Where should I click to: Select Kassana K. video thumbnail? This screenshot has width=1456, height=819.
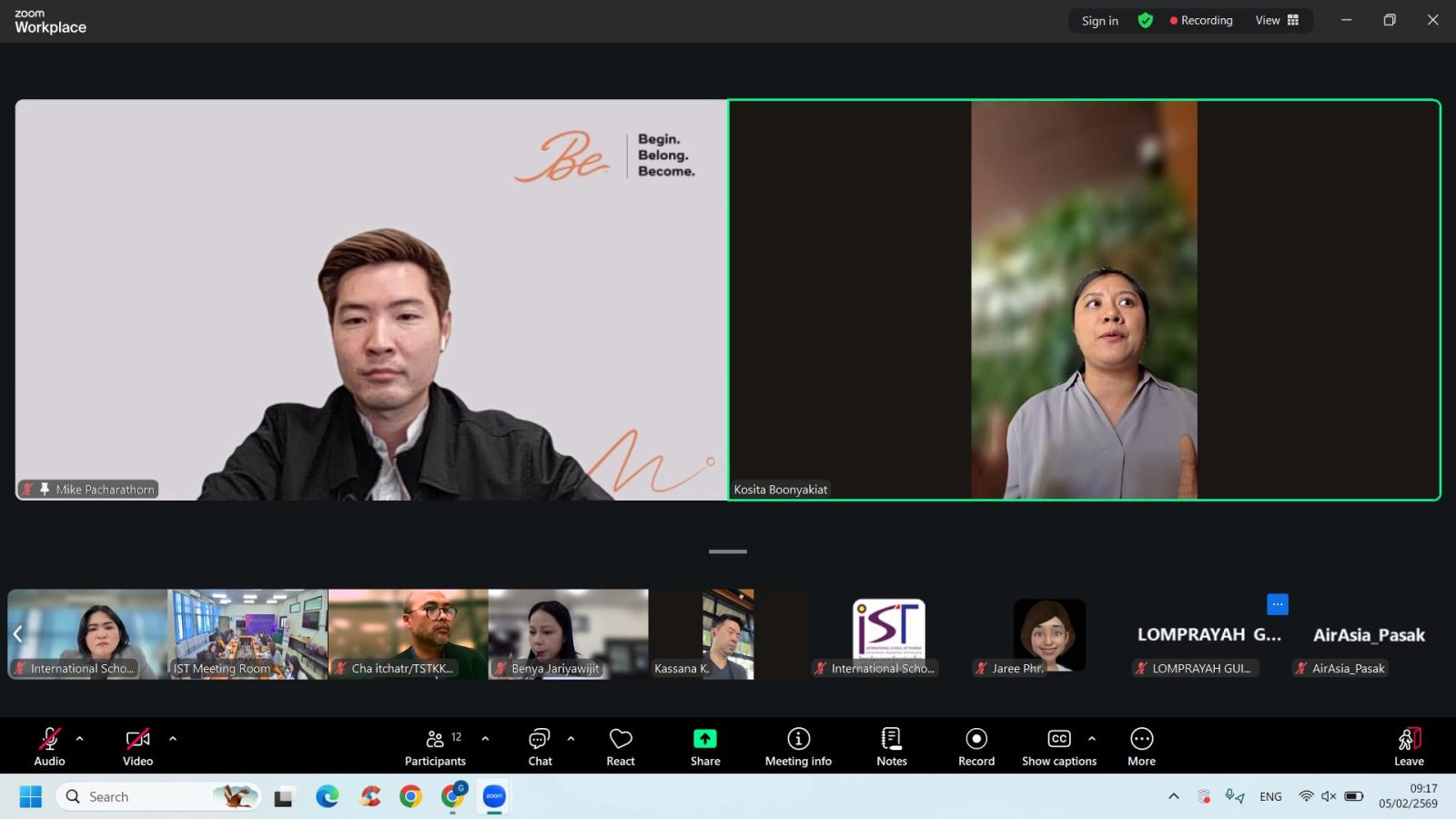pyautogui.click(x=728, y=634)
